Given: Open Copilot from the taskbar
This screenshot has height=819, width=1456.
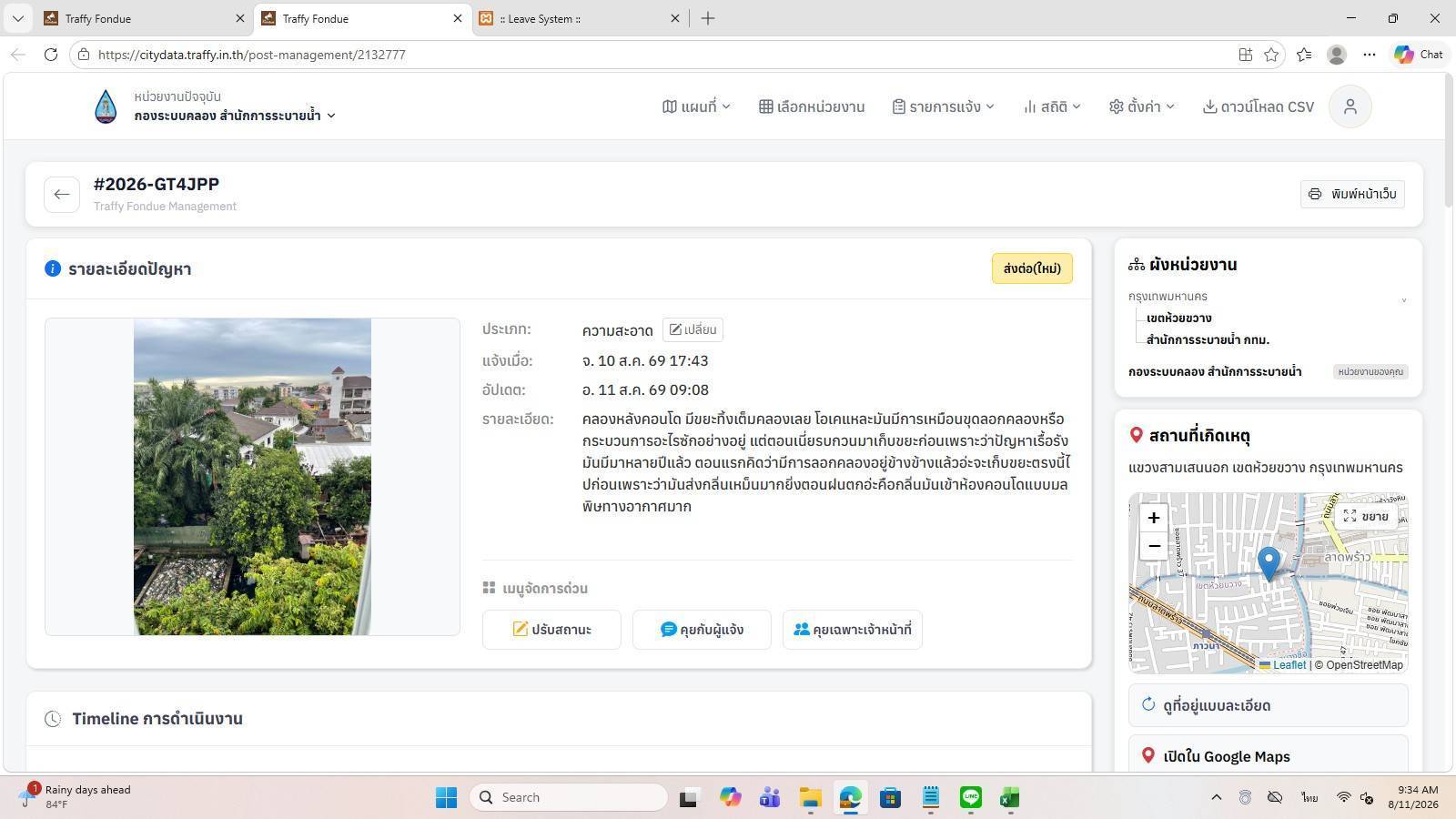Looking at the screenshot, I should tap(730, 798).
